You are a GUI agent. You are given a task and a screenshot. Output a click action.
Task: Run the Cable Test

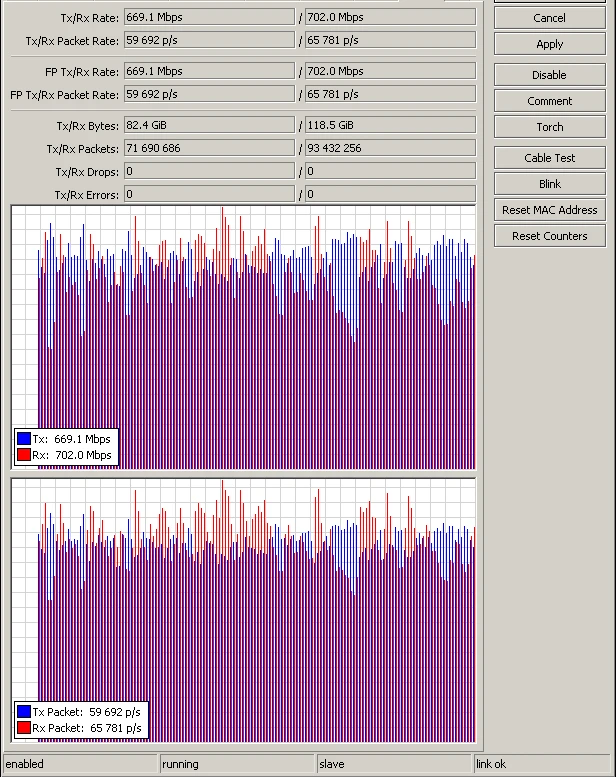549,158
